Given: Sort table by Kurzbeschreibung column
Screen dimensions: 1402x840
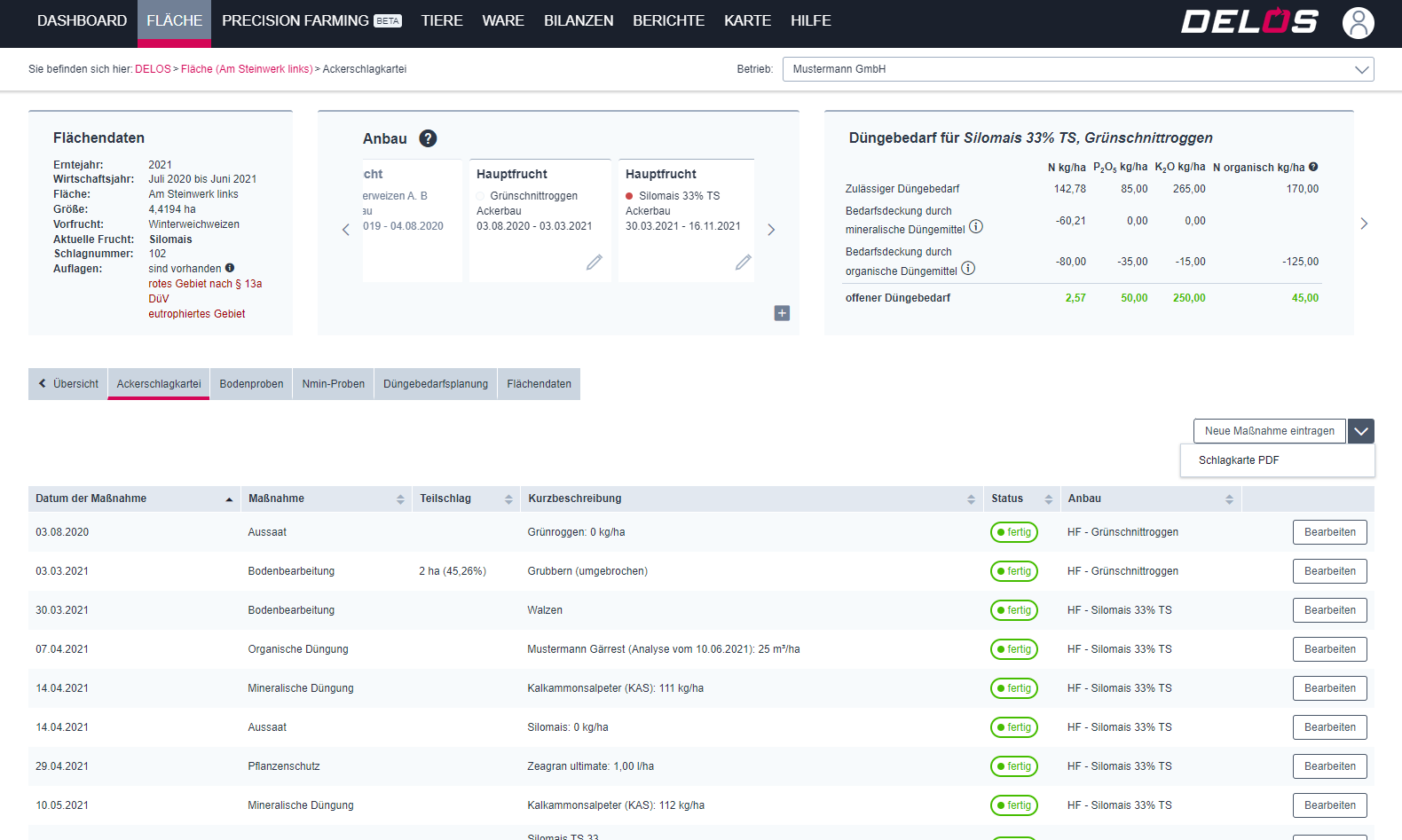Looking at the screenshot, I should (x=752, y=499).
